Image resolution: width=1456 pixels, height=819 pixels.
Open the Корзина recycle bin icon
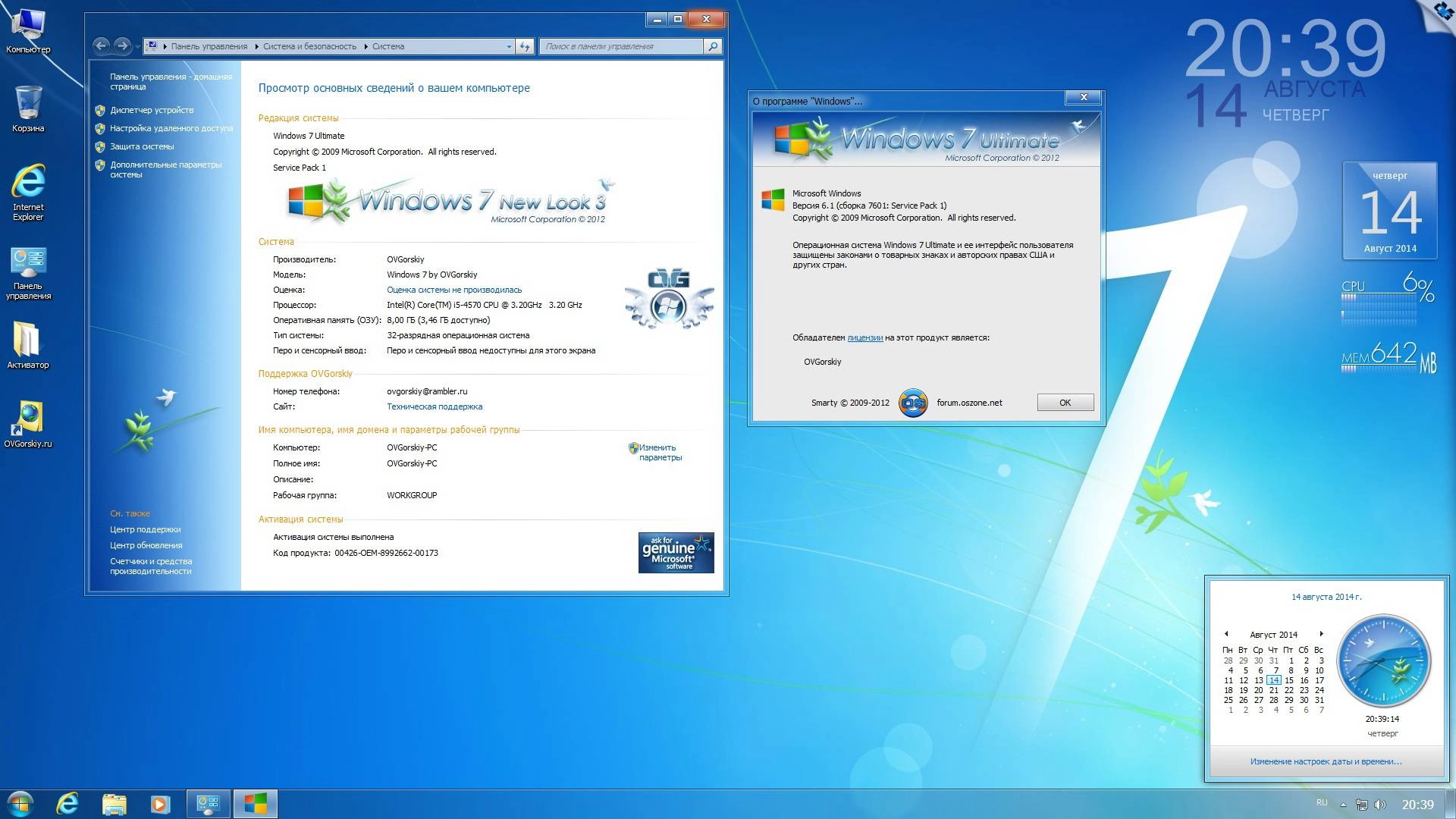(x=28, y=108)
